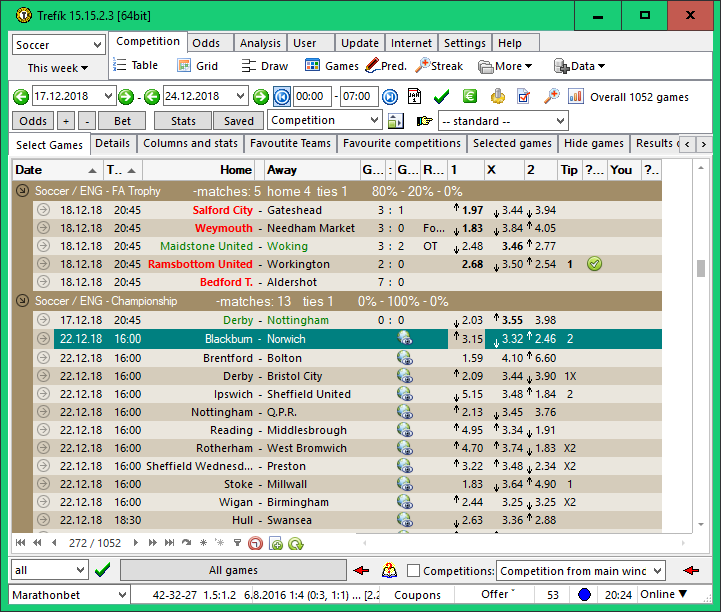Click the green tick next to the 'all' dropdown

click(x=102, y=571)
